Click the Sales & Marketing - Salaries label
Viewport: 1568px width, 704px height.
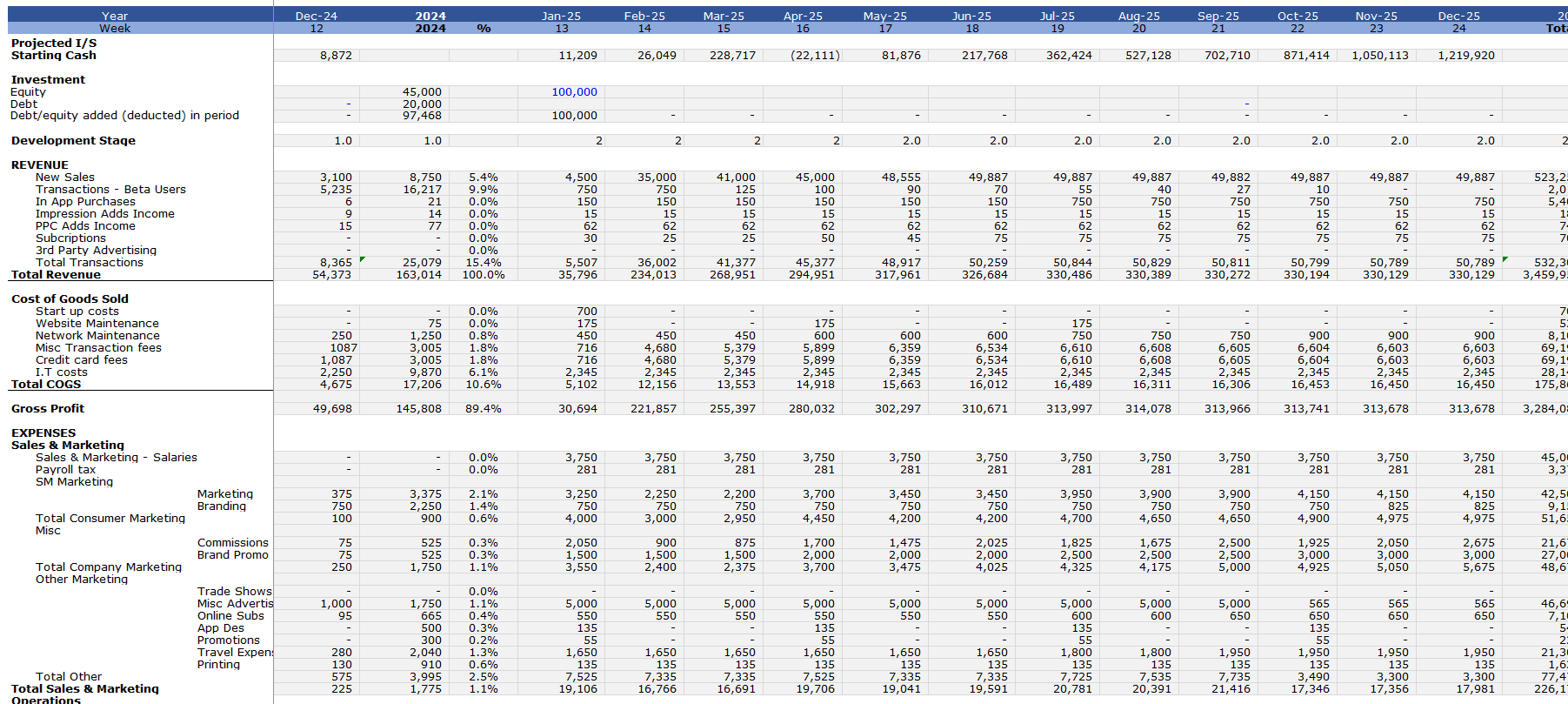116,457
